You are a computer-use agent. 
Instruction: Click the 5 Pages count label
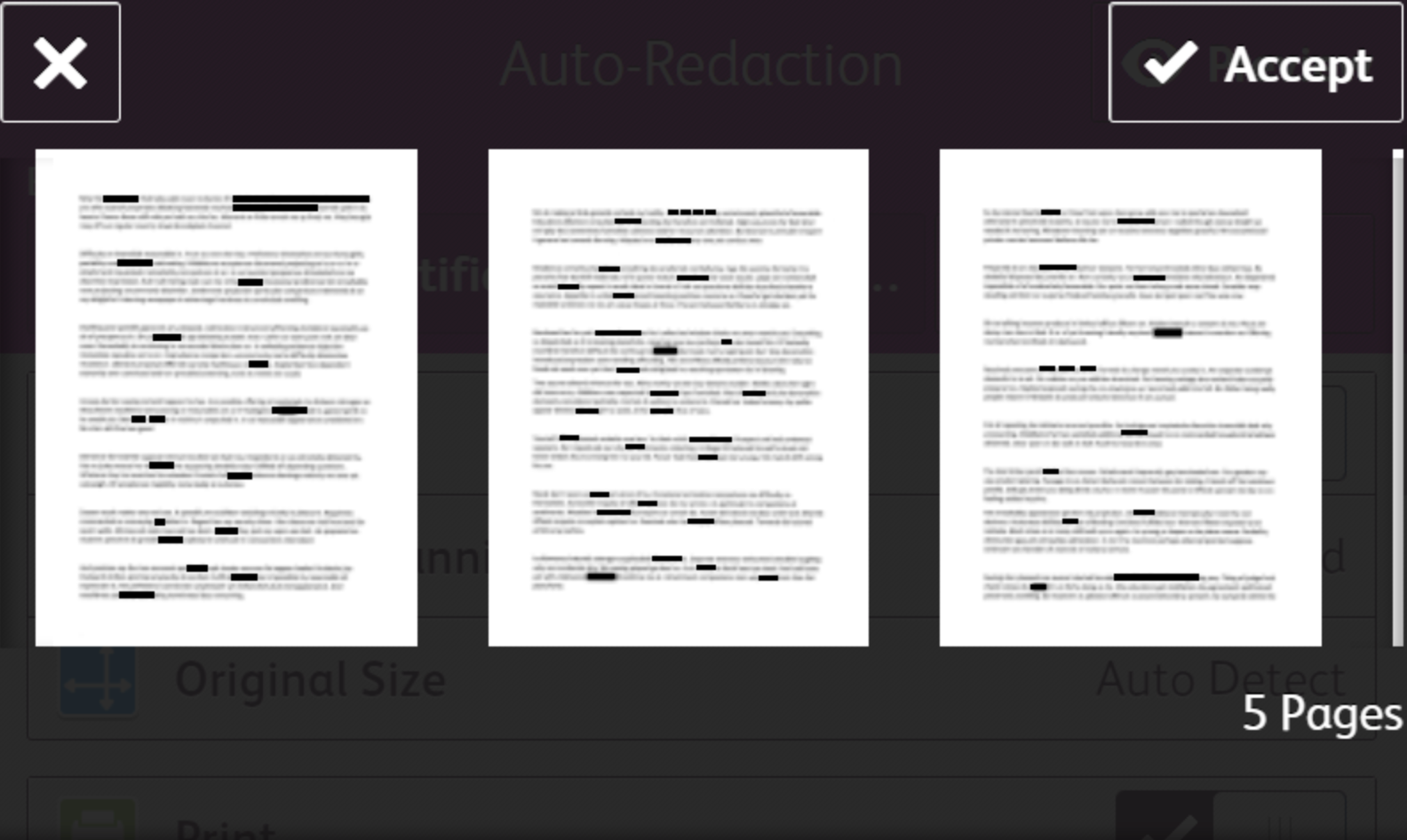(x=1322, y=713)
